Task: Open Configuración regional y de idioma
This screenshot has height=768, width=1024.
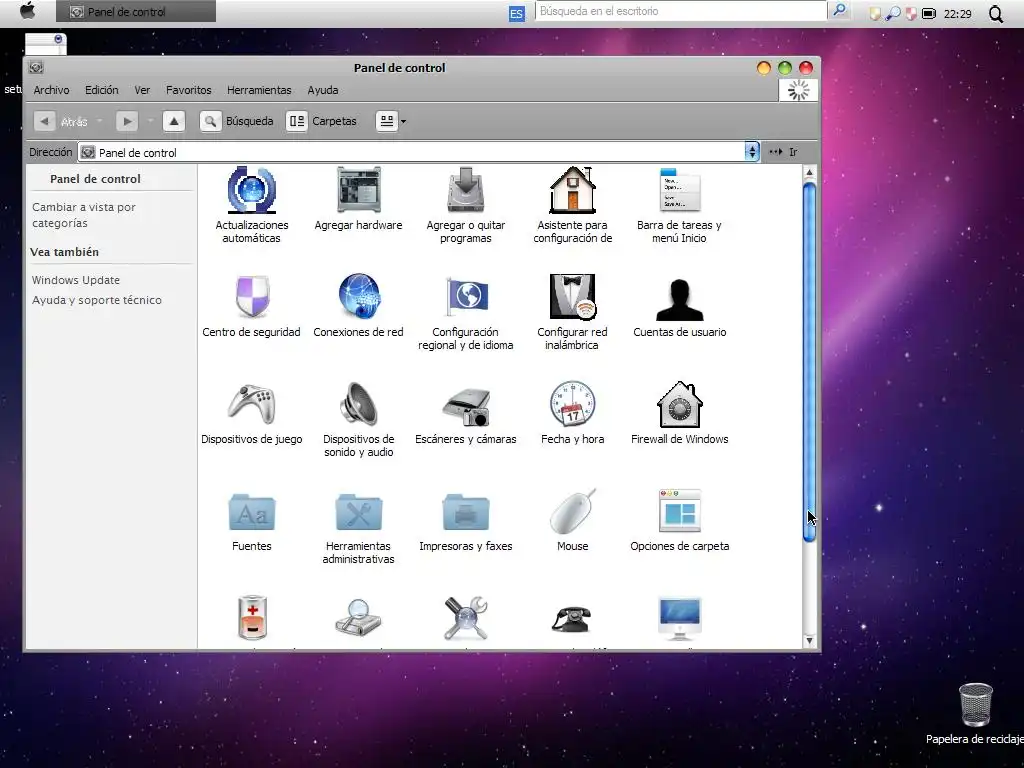Action: [465, 296]
